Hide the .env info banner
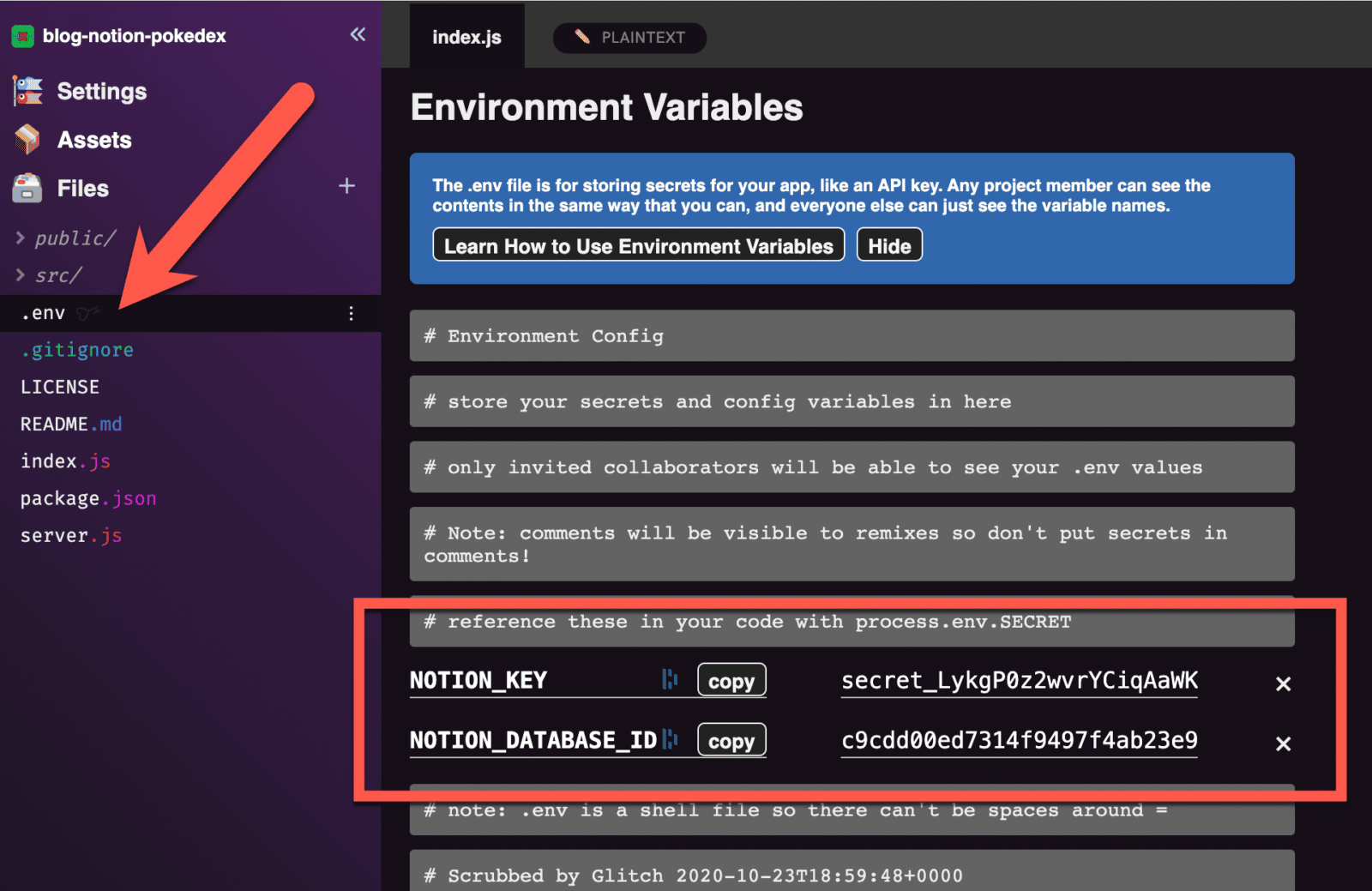The image size is (1372, 891). 889,244
